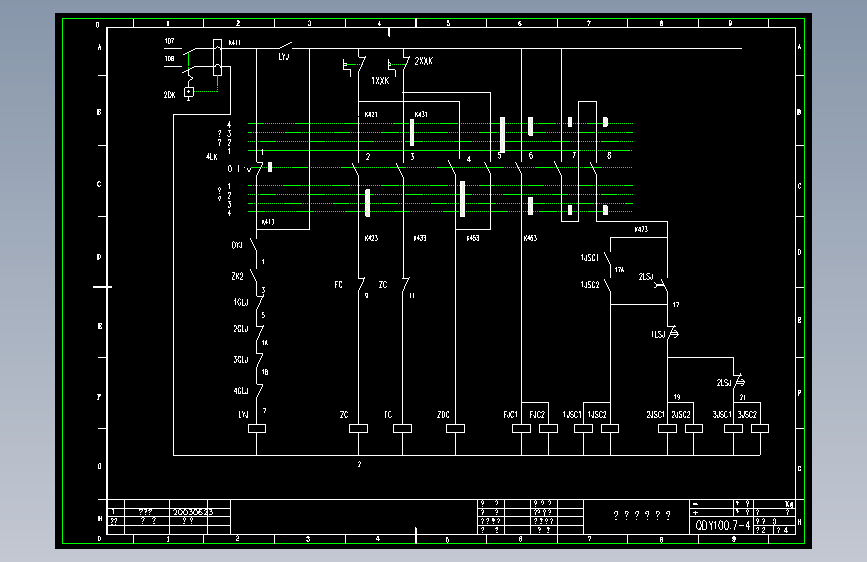Click the wire label 107
This screenshot has width=867, height=562.
click(169, 41)
